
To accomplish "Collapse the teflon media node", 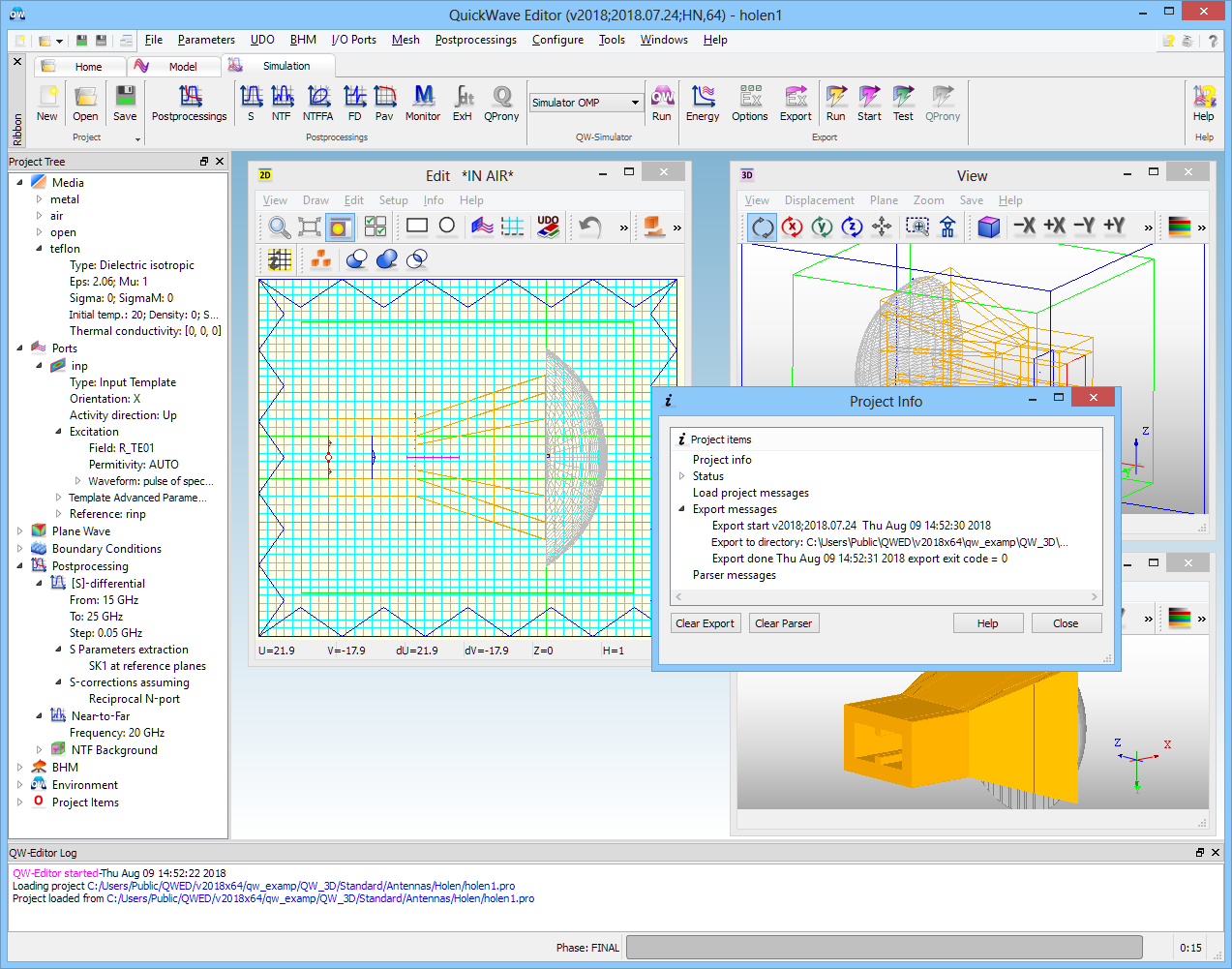I will click(39, 249).
